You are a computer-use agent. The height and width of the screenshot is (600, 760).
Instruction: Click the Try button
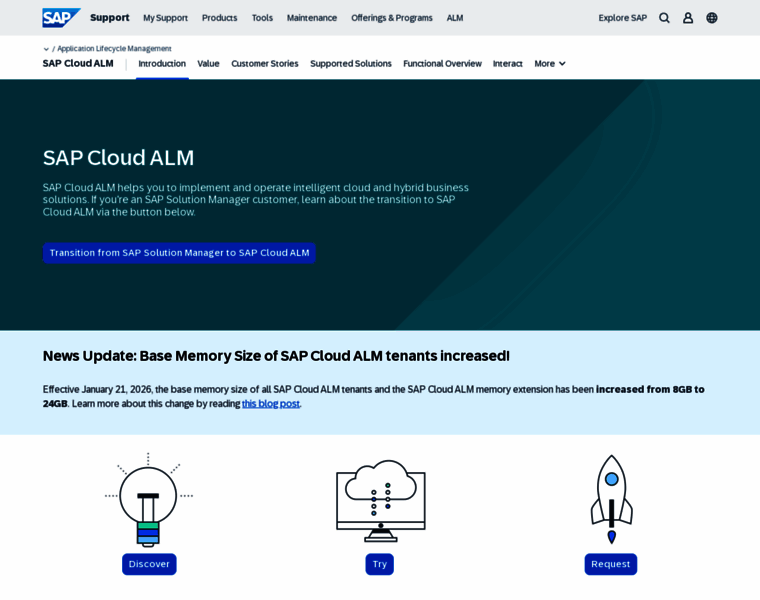380,564
